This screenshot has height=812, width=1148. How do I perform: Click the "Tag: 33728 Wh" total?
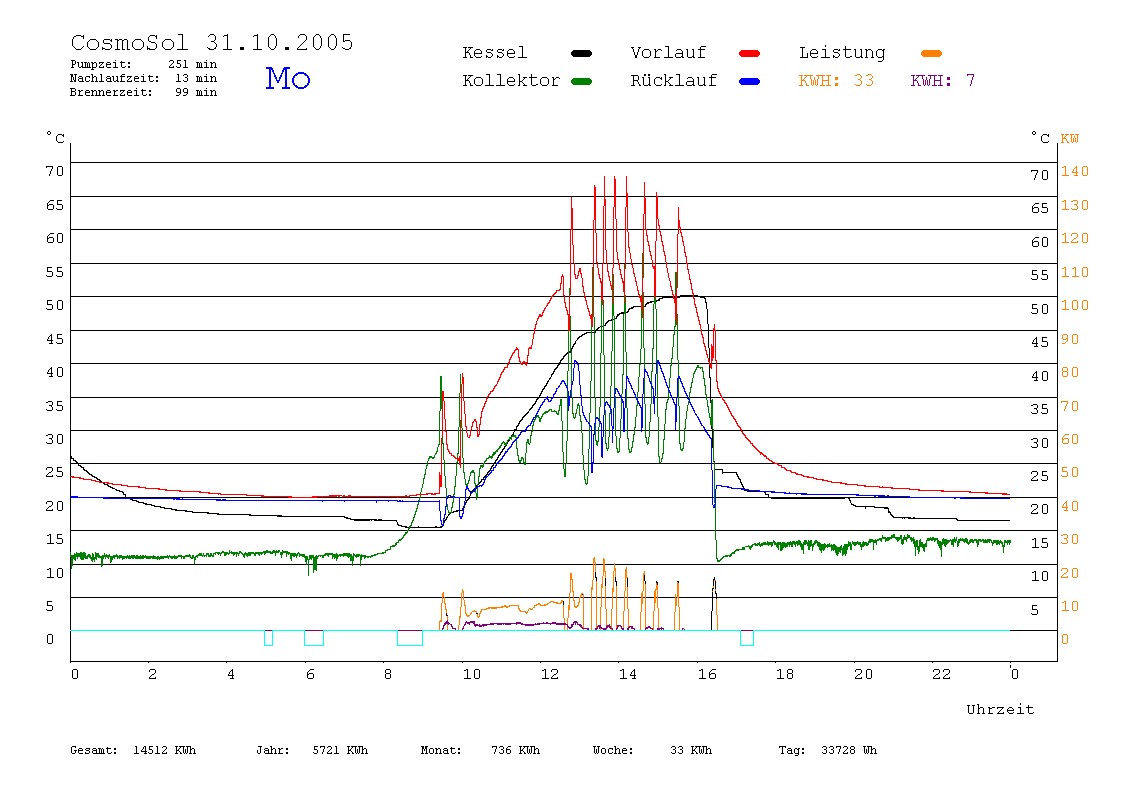(x=827, y=750)
